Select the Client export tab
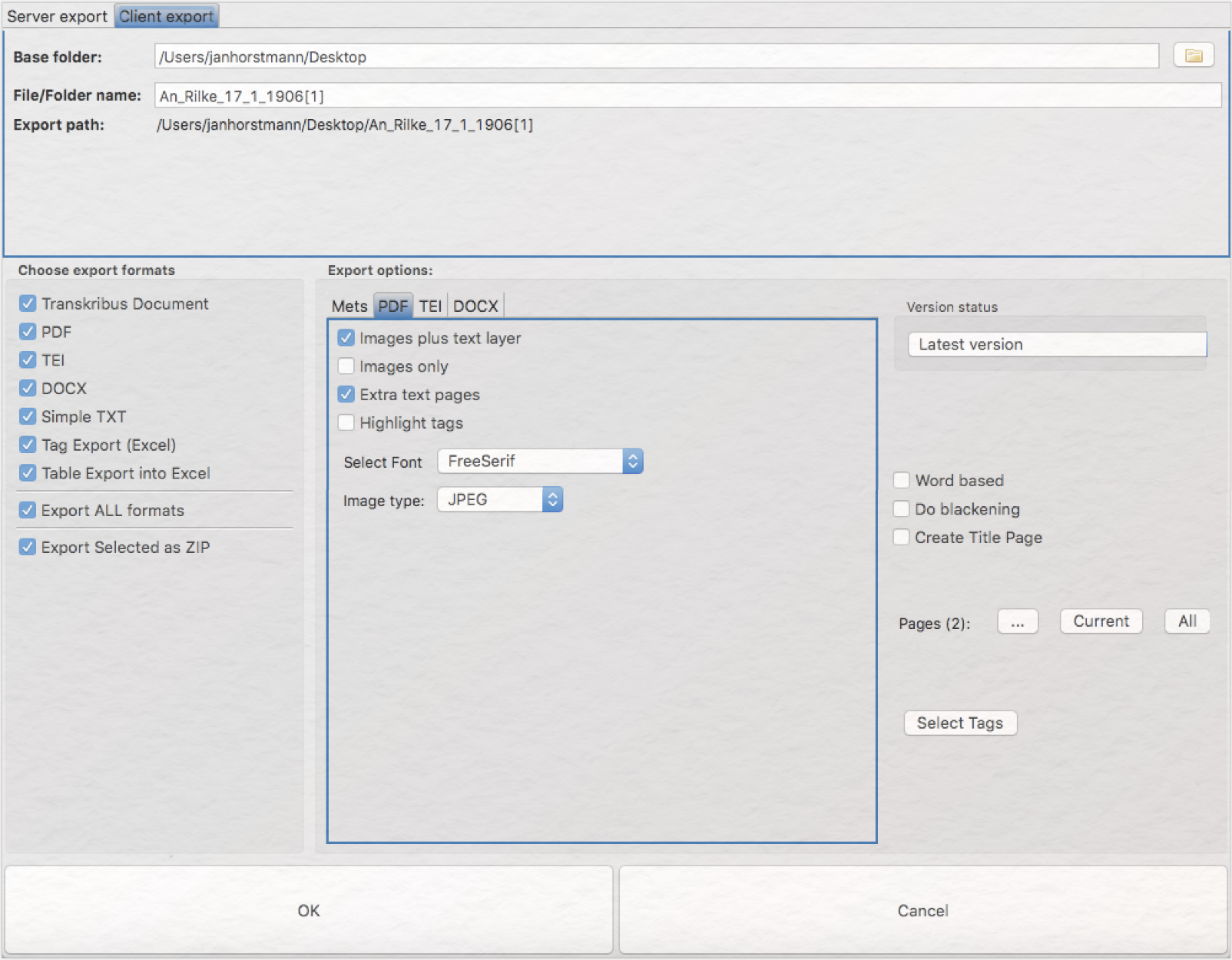This screenshot has width=1232, height=960. click(167, 16)
